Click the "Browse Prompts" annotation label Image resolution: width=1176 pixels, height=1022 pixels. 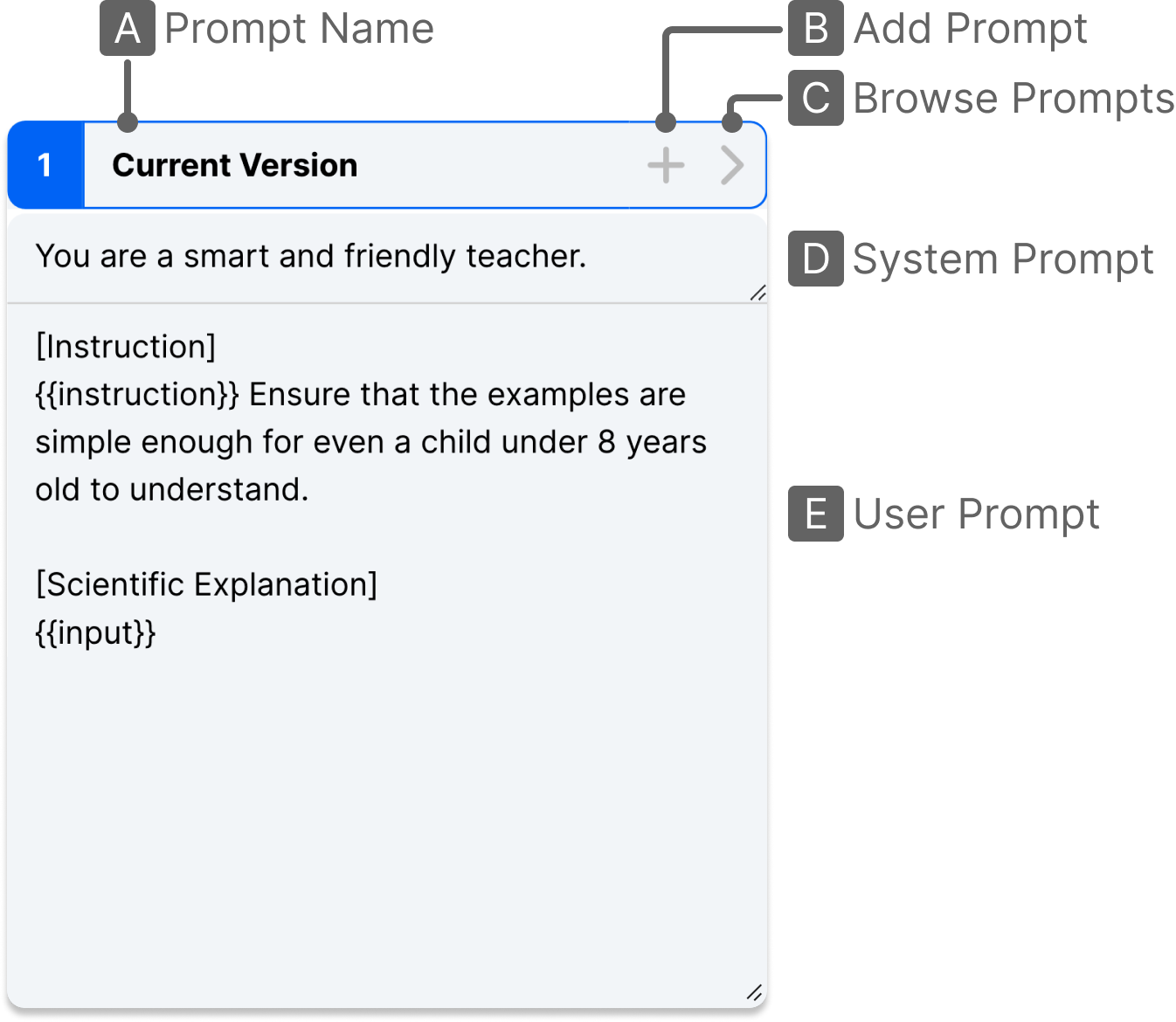tap(1013, 98)
